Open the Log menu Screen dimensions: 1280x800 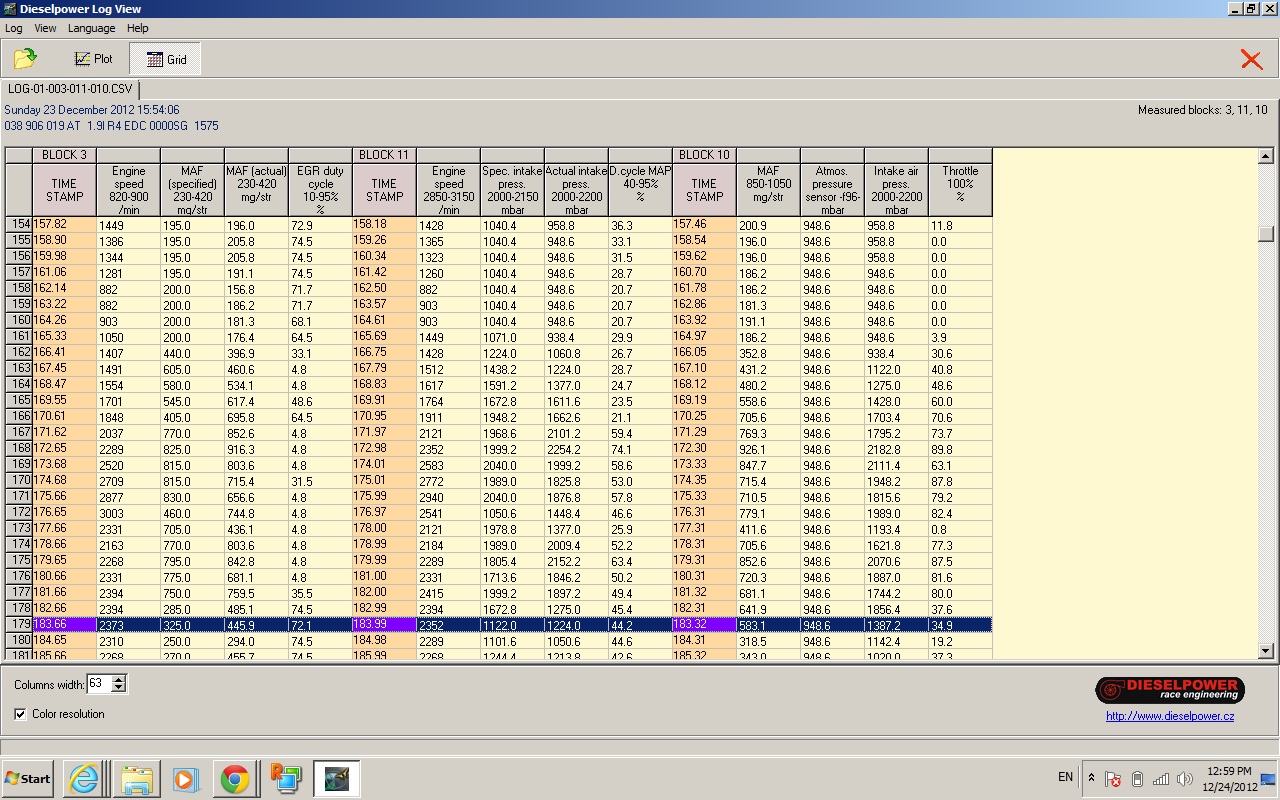point(14,28)
